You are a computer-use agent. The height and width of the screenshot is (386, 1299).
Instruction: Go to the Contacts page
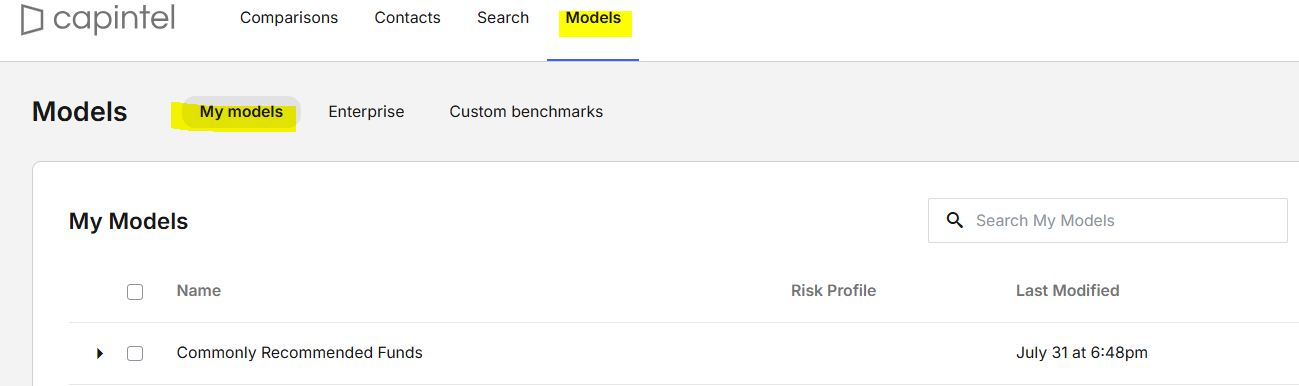(407, 18)
